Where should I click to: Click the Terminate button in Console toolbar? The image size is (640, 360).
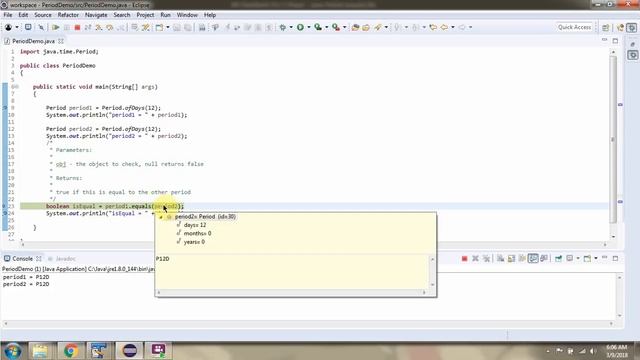464,258
